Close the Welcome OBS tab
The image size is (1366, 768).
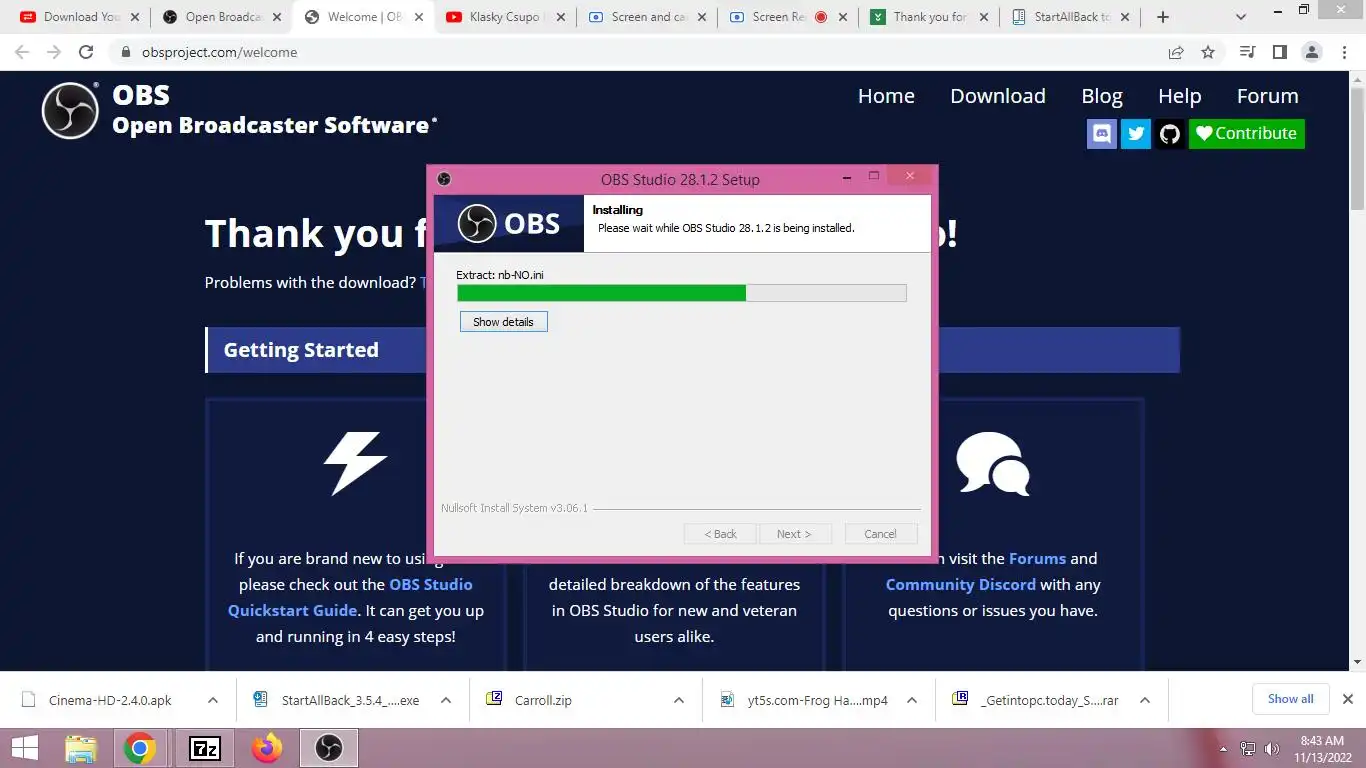point(418,17)
